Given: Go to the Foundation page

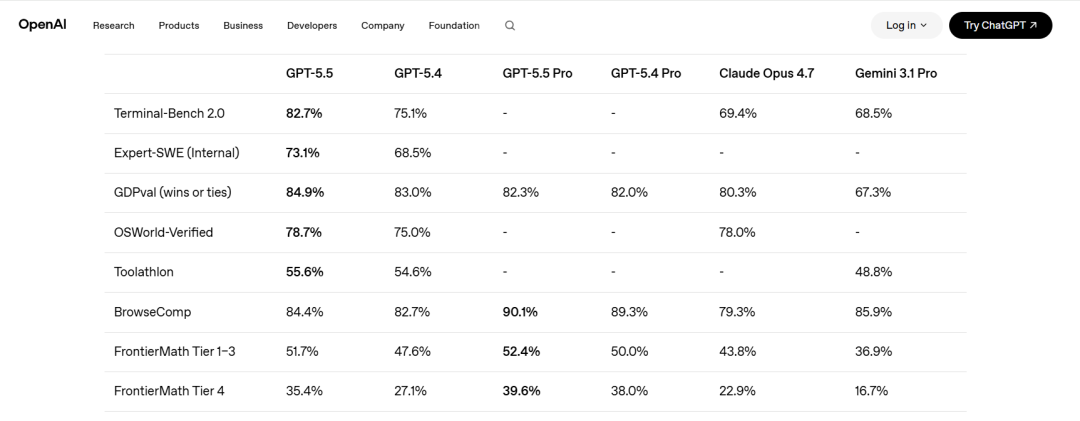Looking at the screenshot, I should (454, 26).
